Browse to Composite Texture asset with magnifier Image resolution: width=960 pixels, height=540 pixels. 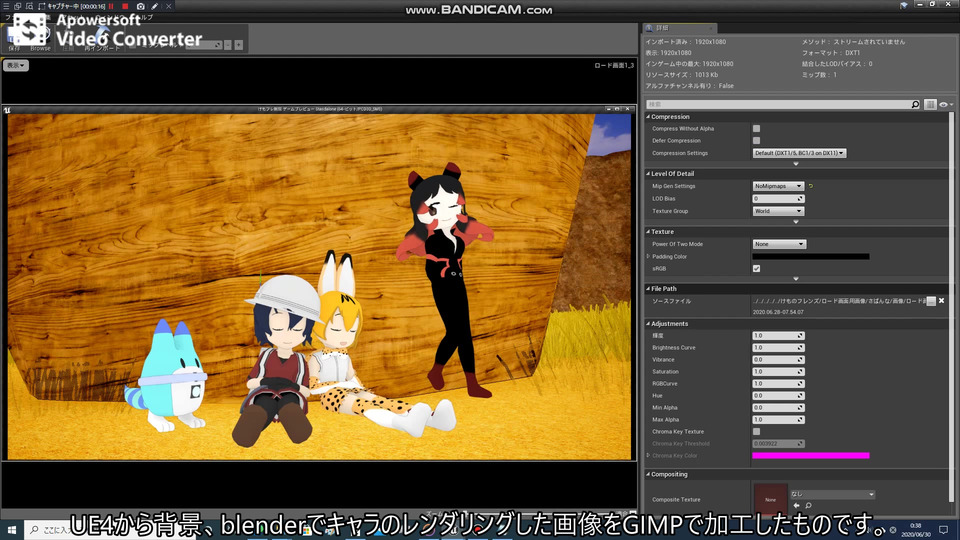click(808, 506)
